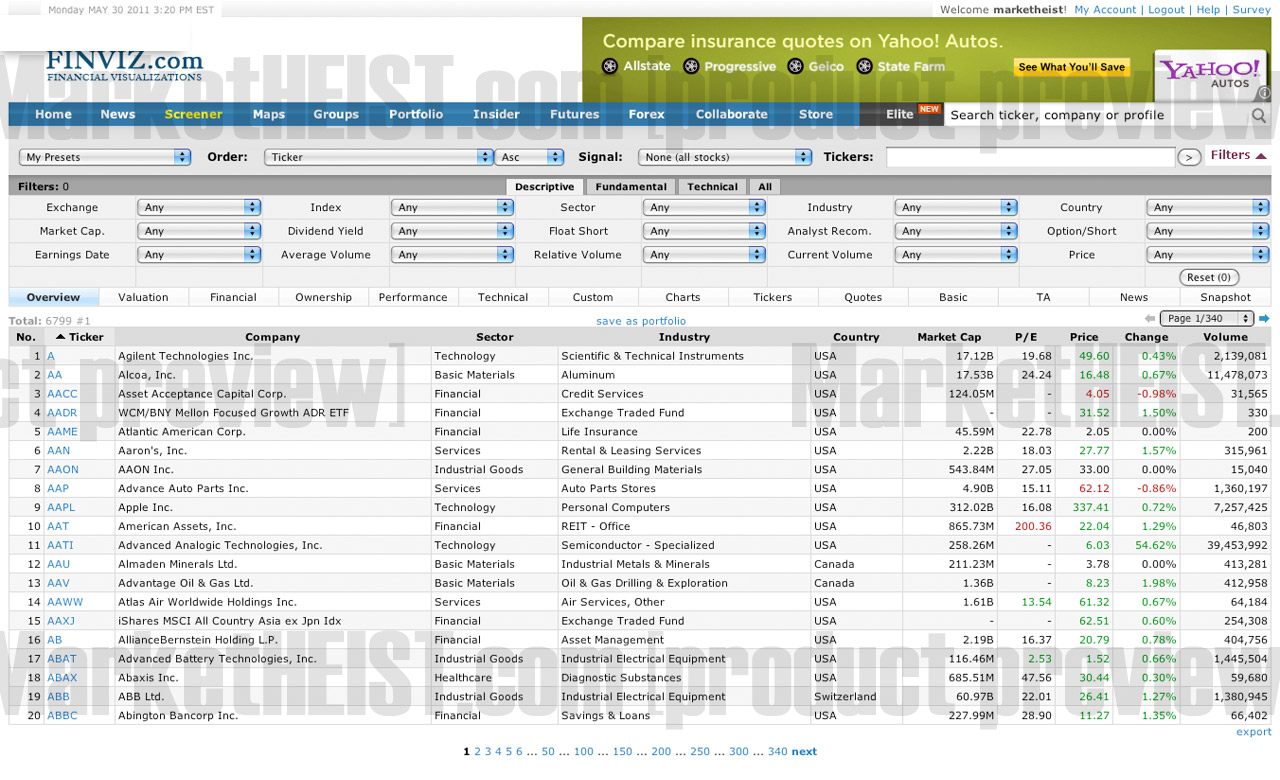The height and width of the screenshot is (780, 1280).
Task: Open the Portfolio menu item
Action: click(416, 114)
